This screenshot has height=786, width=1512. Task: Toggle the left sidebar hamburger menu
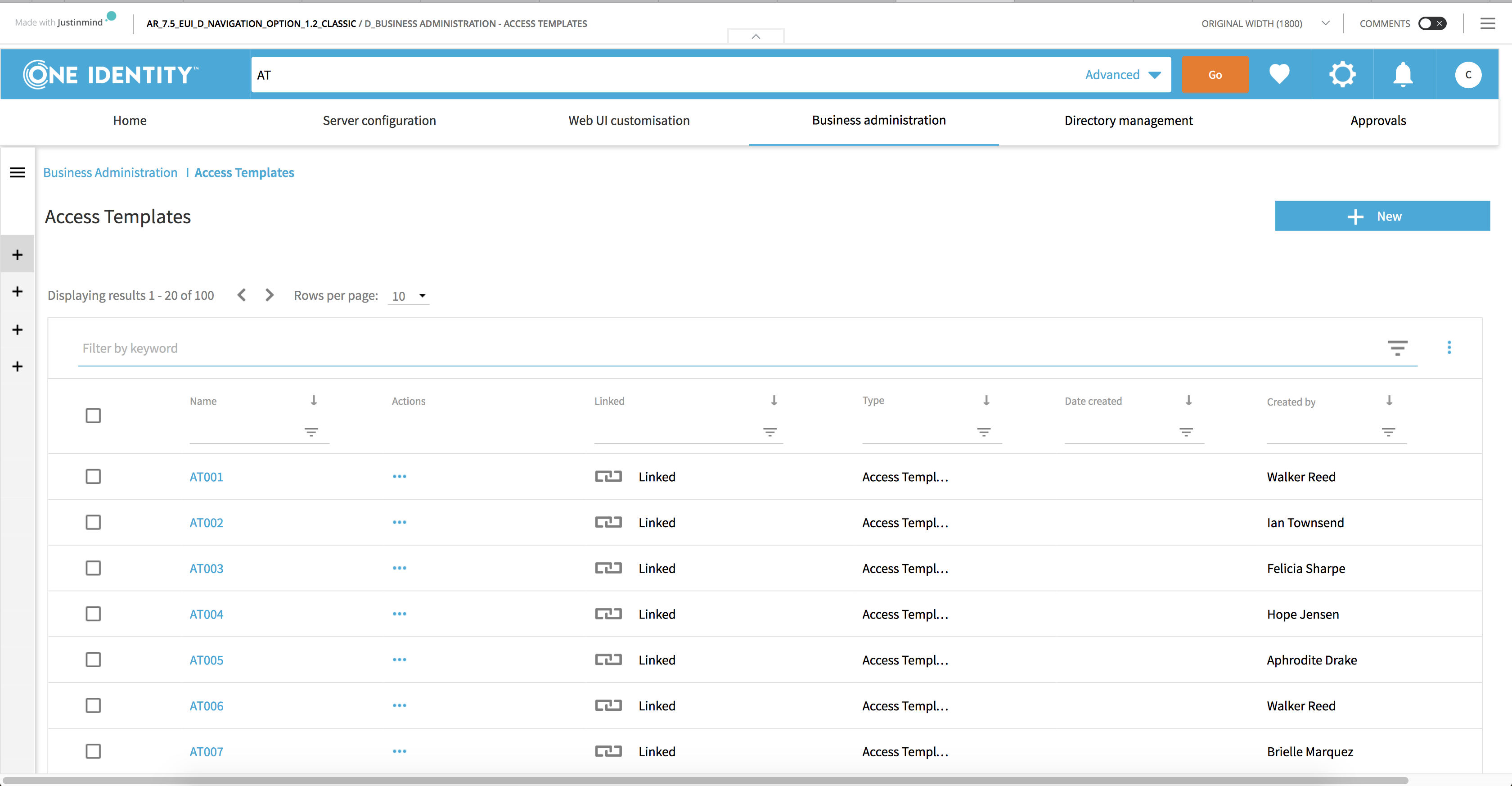tap(18, 172)
